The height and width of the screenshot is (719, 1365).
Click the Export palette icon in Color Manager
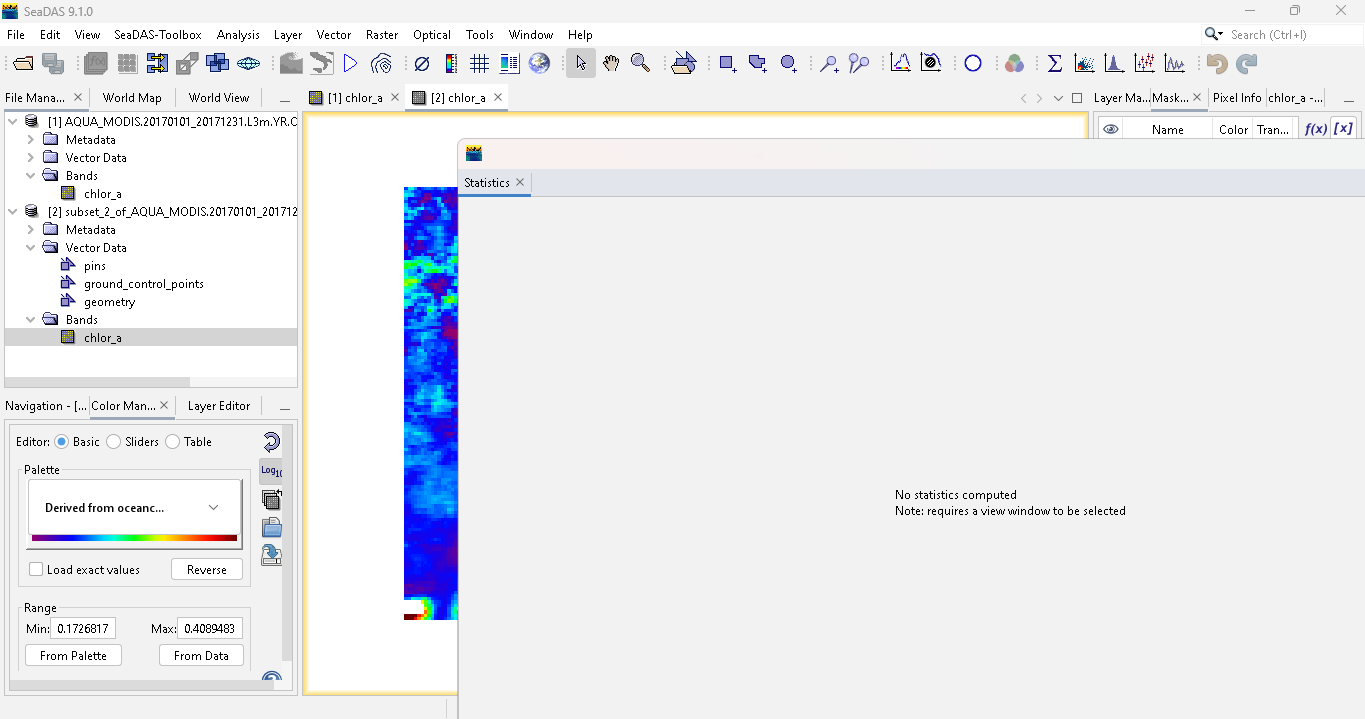tap(271, 555)
